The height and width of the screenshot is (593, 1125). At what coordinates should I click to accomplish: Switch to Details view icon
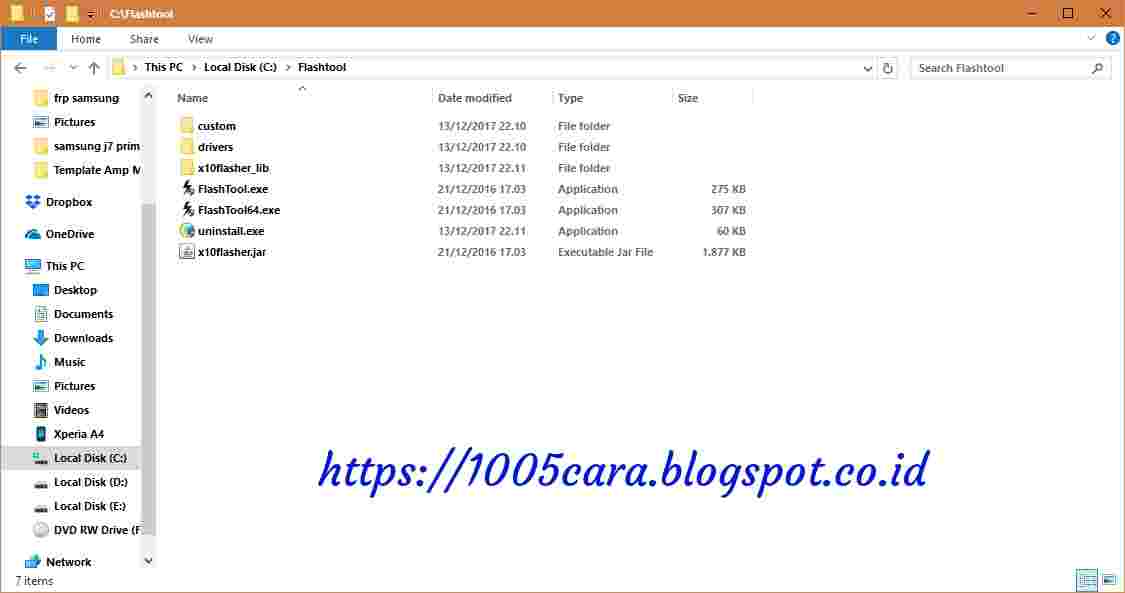(x=1087, y=579)
